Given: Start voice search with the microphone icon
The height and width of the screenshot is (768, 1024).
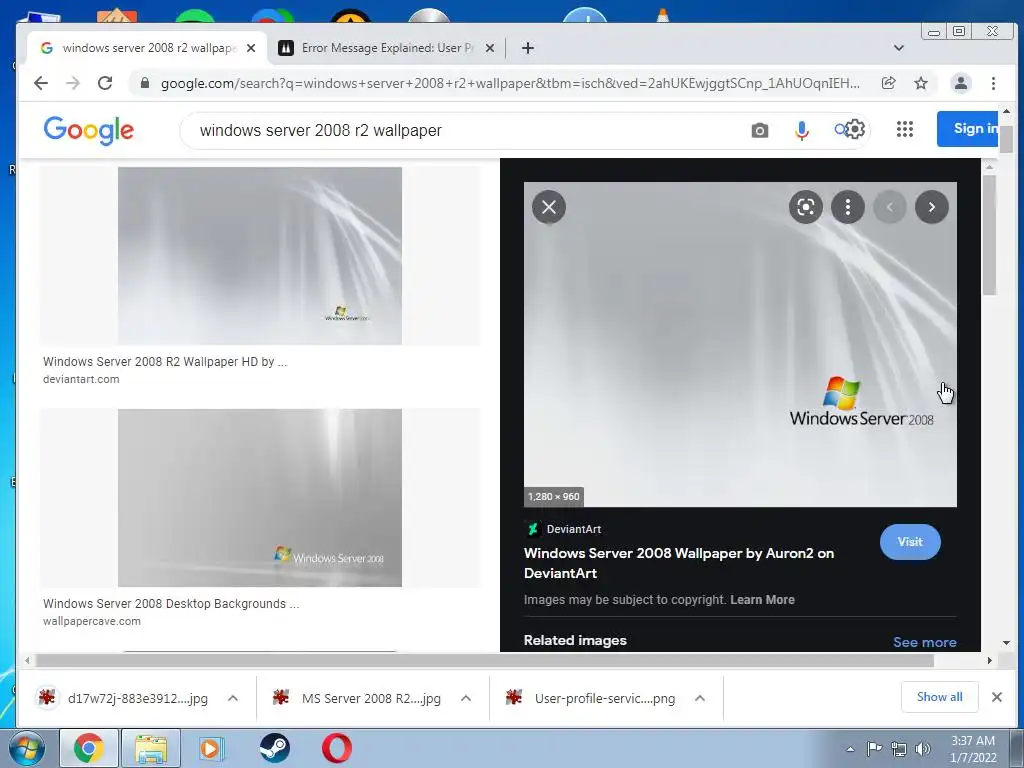Looking at the screenshot, I should pos(801,131).
